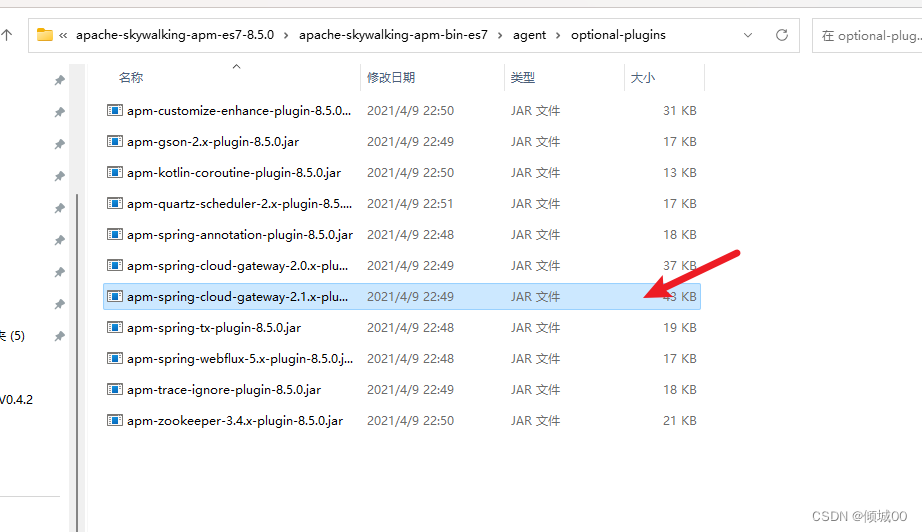
Task: Open address bar history dropdown
Action: pyautogui.click(x=748, y=35)
